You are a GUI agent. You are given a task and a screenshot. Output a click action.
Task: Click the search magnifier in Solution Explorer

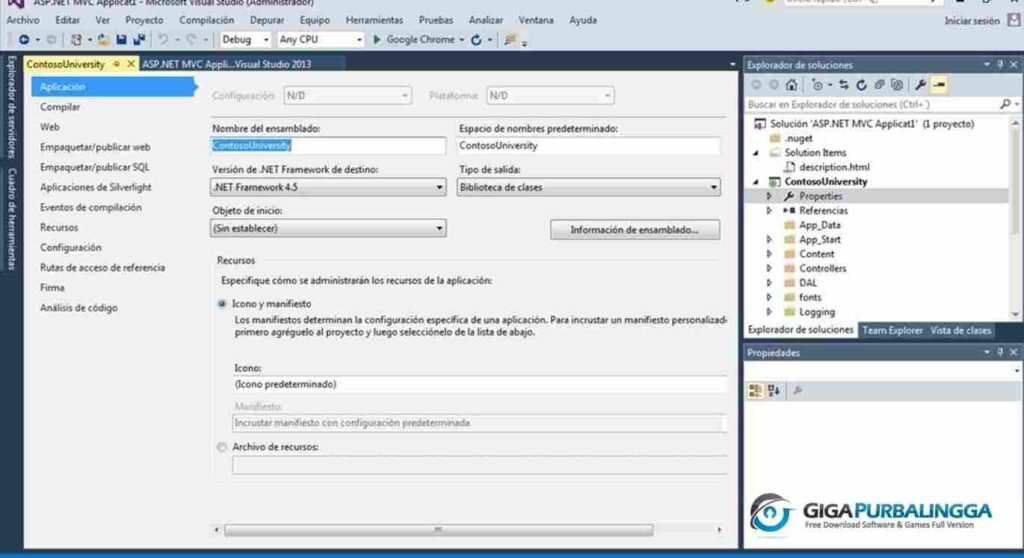click(1005, 104)
